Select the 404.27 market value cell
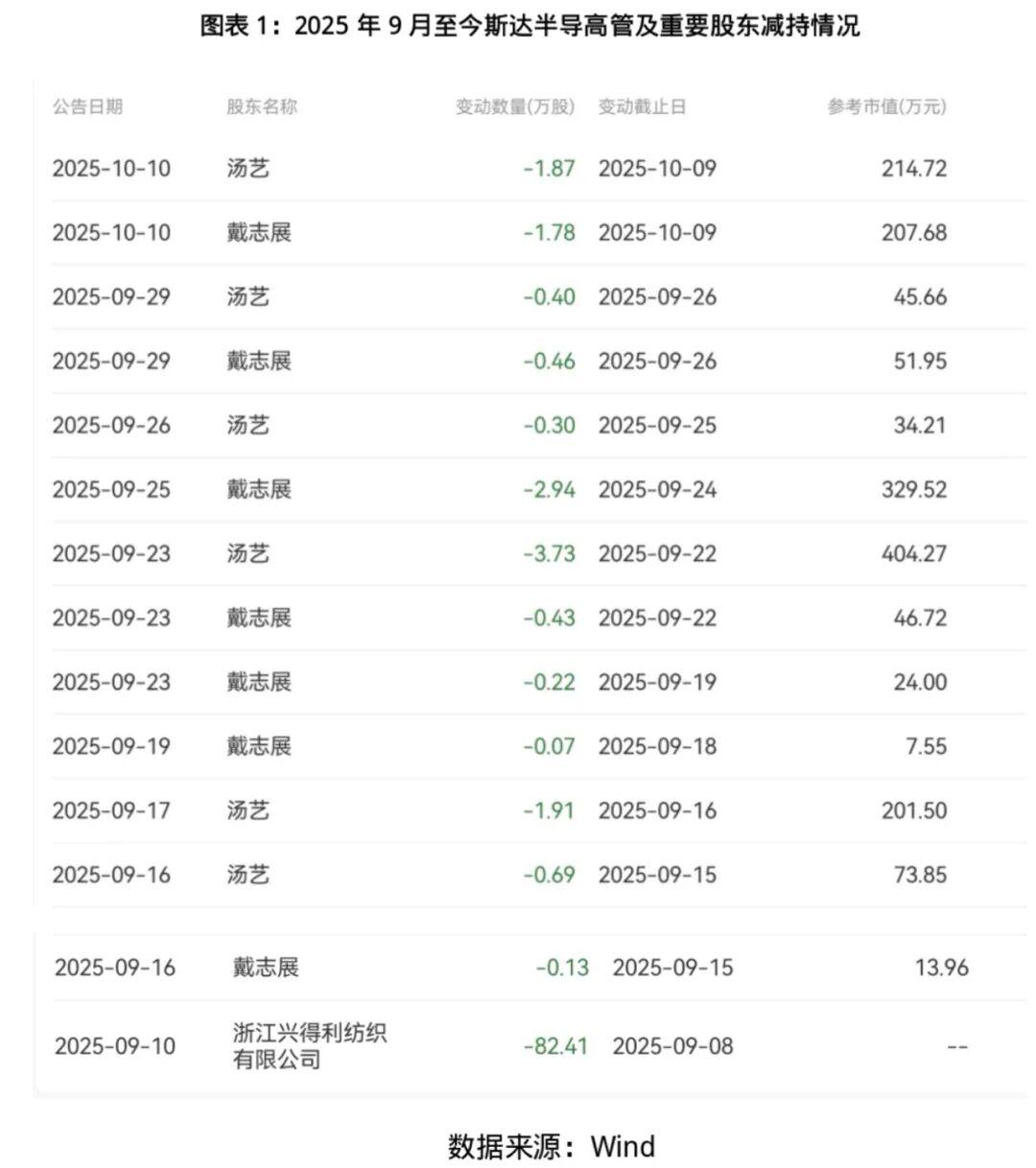The height and width of the screenshot is (1168, 1036). (x=913, y=553)
